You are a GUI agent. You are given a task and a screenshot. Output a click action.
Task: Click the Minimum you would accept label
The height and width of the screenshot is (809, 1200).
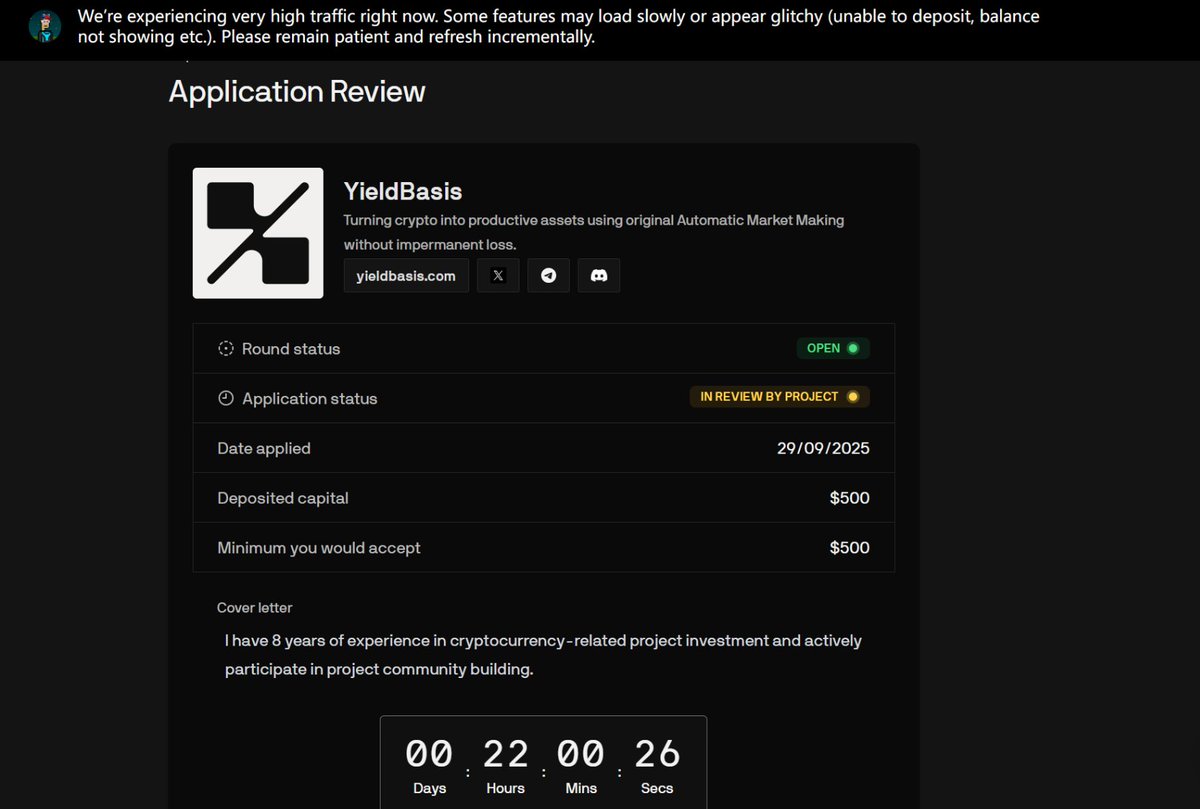tap(319, 548)
